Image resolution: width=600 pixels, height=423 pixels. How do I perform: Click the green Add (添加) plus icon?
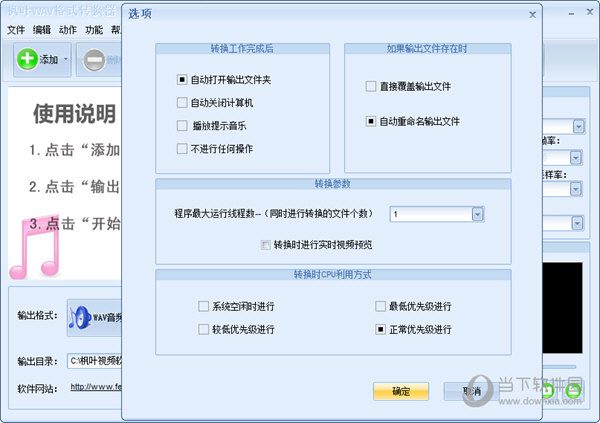(x=27, y=59)
